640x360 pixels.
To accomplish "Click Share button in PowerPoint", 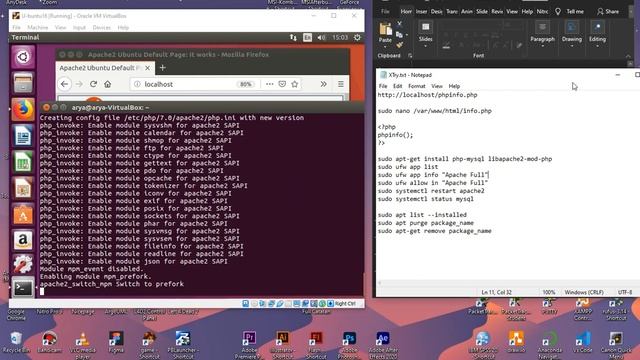I will pos(607,11).
